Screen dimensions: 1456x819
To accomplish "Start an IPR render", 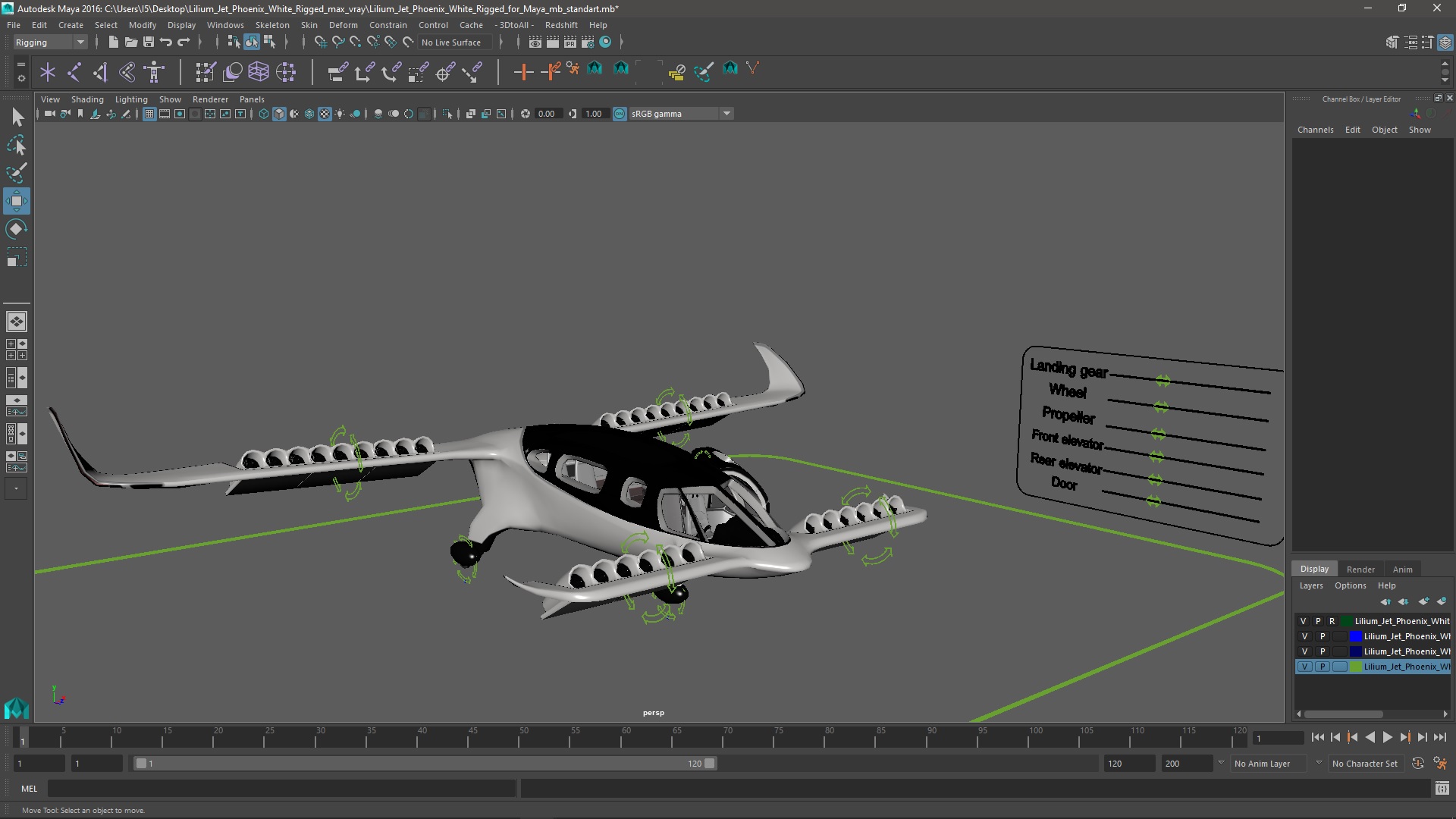I will tap(570, 42).
